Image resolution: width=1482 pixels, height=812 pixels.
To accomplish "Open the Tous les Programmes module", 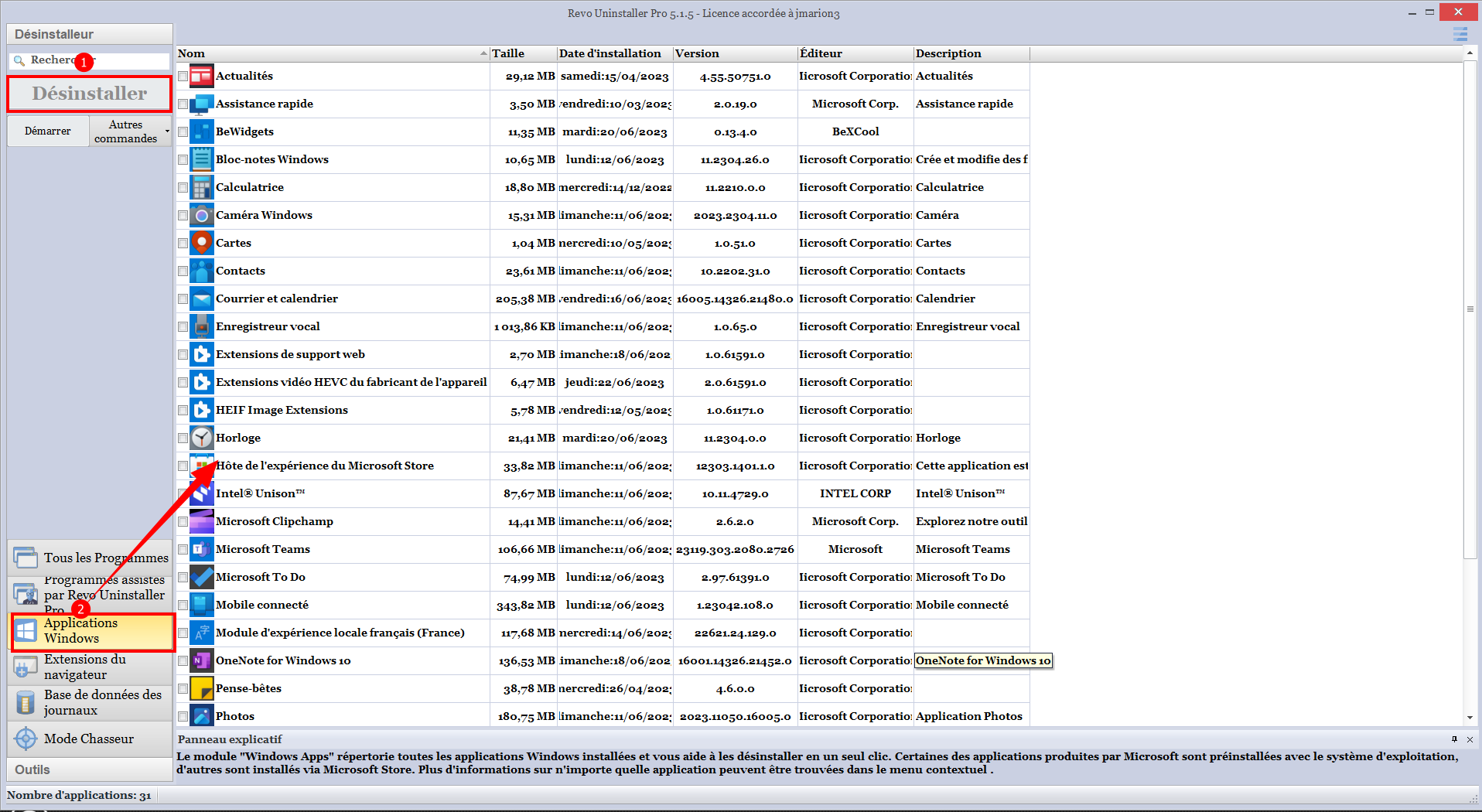I will 90,558.
